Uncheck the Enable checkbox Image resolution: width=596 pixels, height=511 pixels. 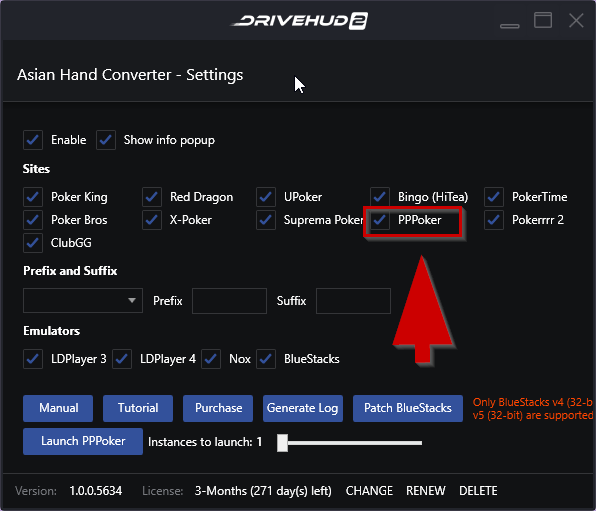[33, 140]
